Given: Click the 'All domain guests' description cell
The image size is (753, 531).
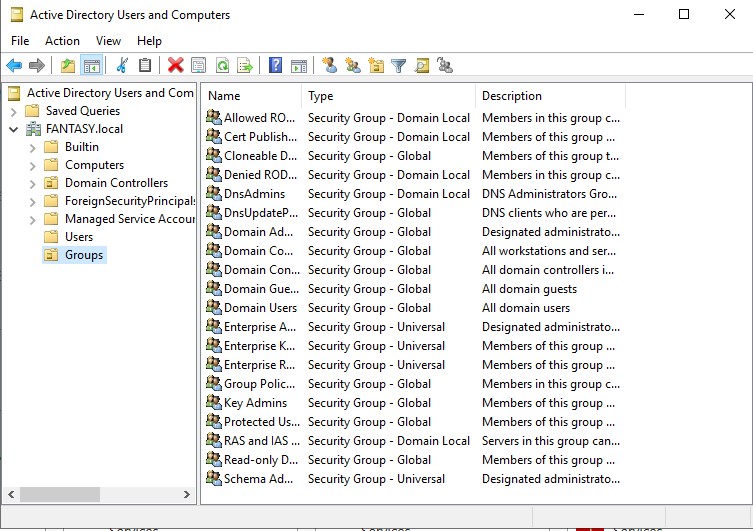Looking at the screenshot, I should click(x=529, y=289).
